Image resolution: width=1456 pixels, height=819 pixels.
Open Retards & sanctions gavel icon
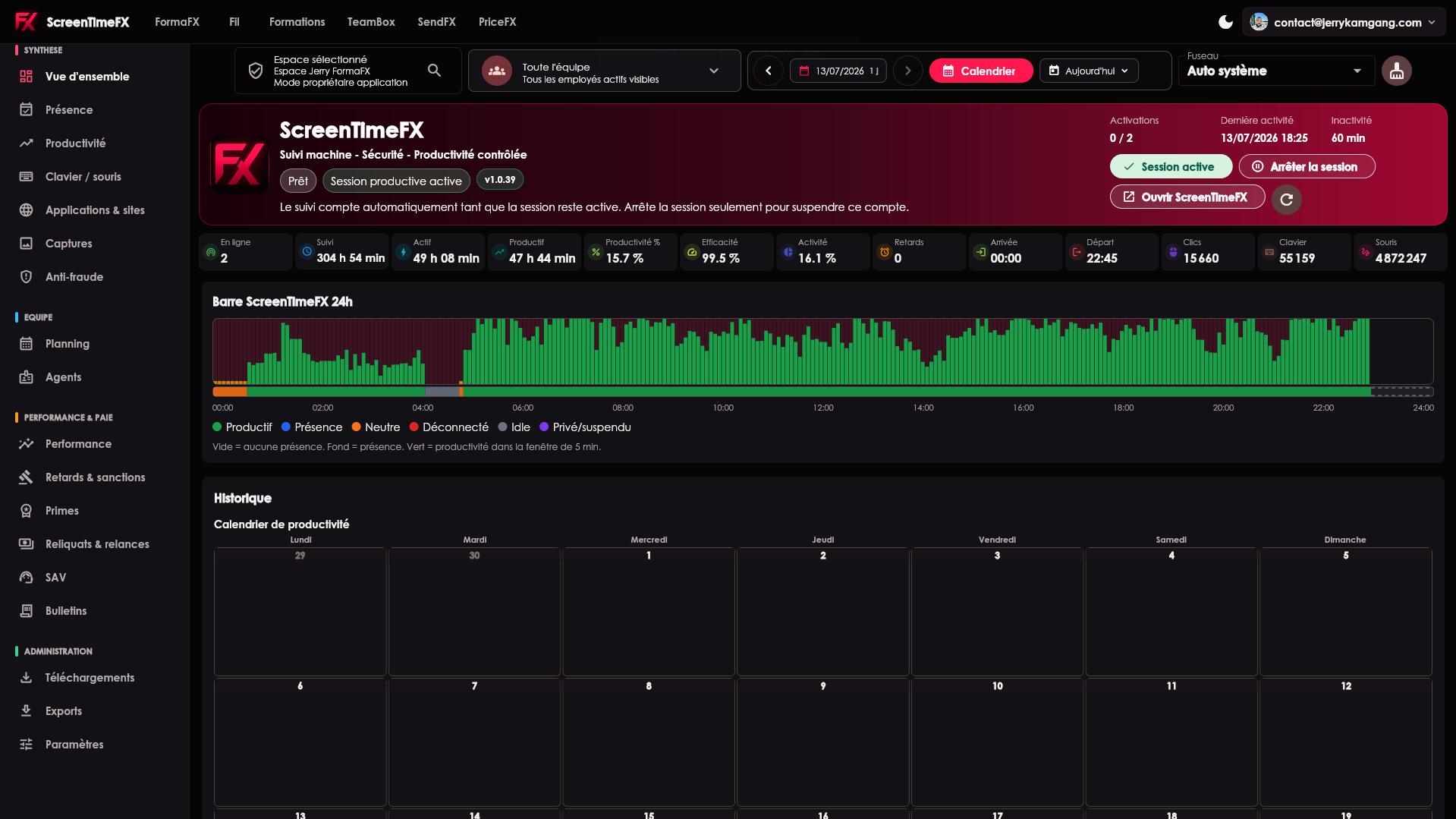pyautogui.click(x=27, y=477)
